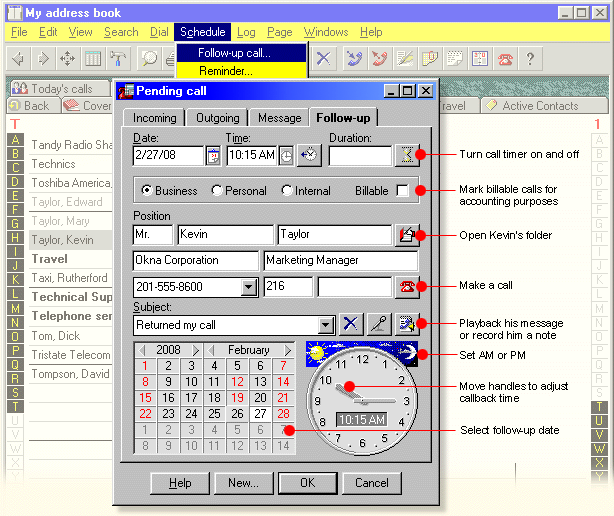Switch to the Message tab
The image size is (614, 516).
(280, 118)
